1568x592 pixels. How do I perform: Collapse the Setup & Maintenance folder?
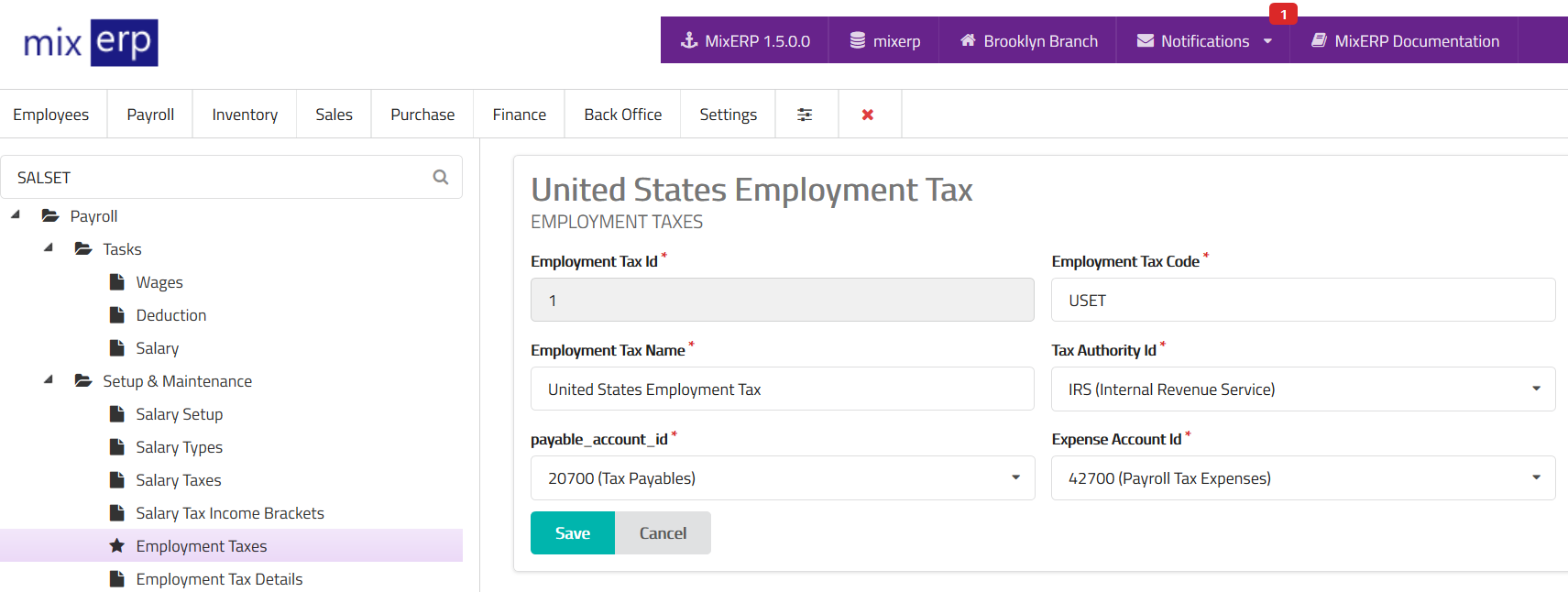pos(49,380)
